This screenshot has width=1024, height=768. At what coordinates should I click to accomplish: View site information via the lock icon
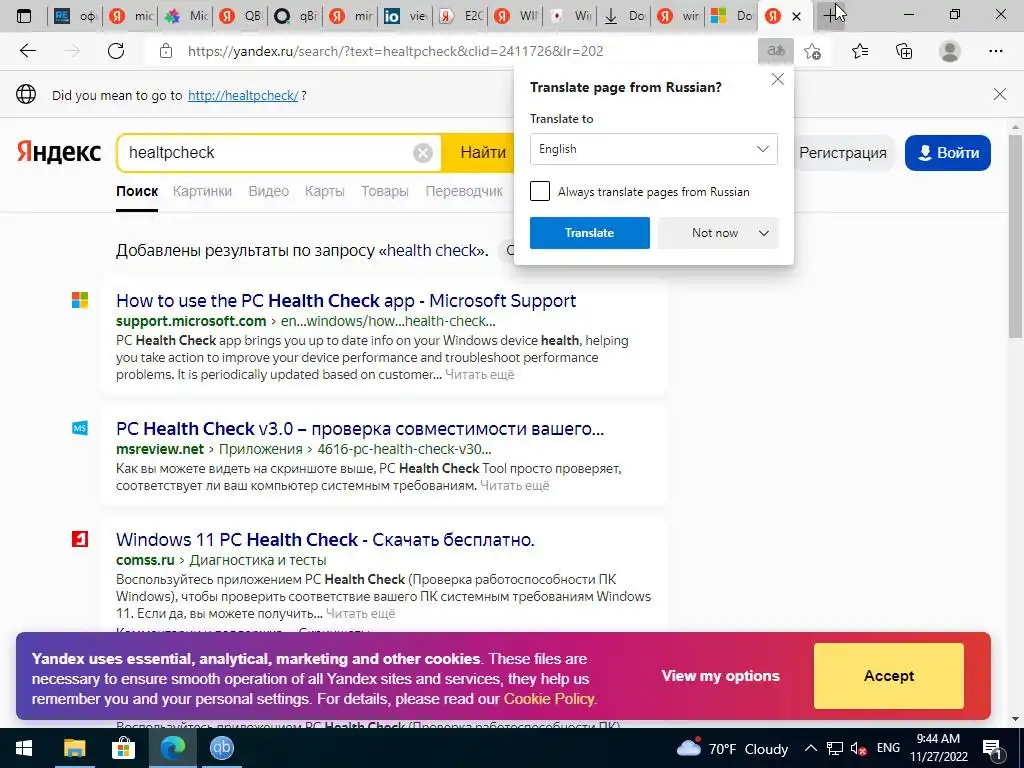[x=166, y=51]
